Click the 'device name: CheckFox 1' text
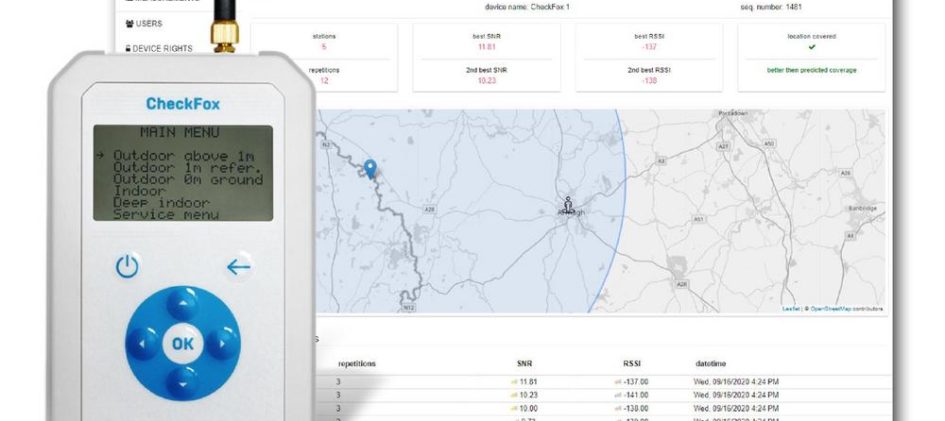 (527, 7)
